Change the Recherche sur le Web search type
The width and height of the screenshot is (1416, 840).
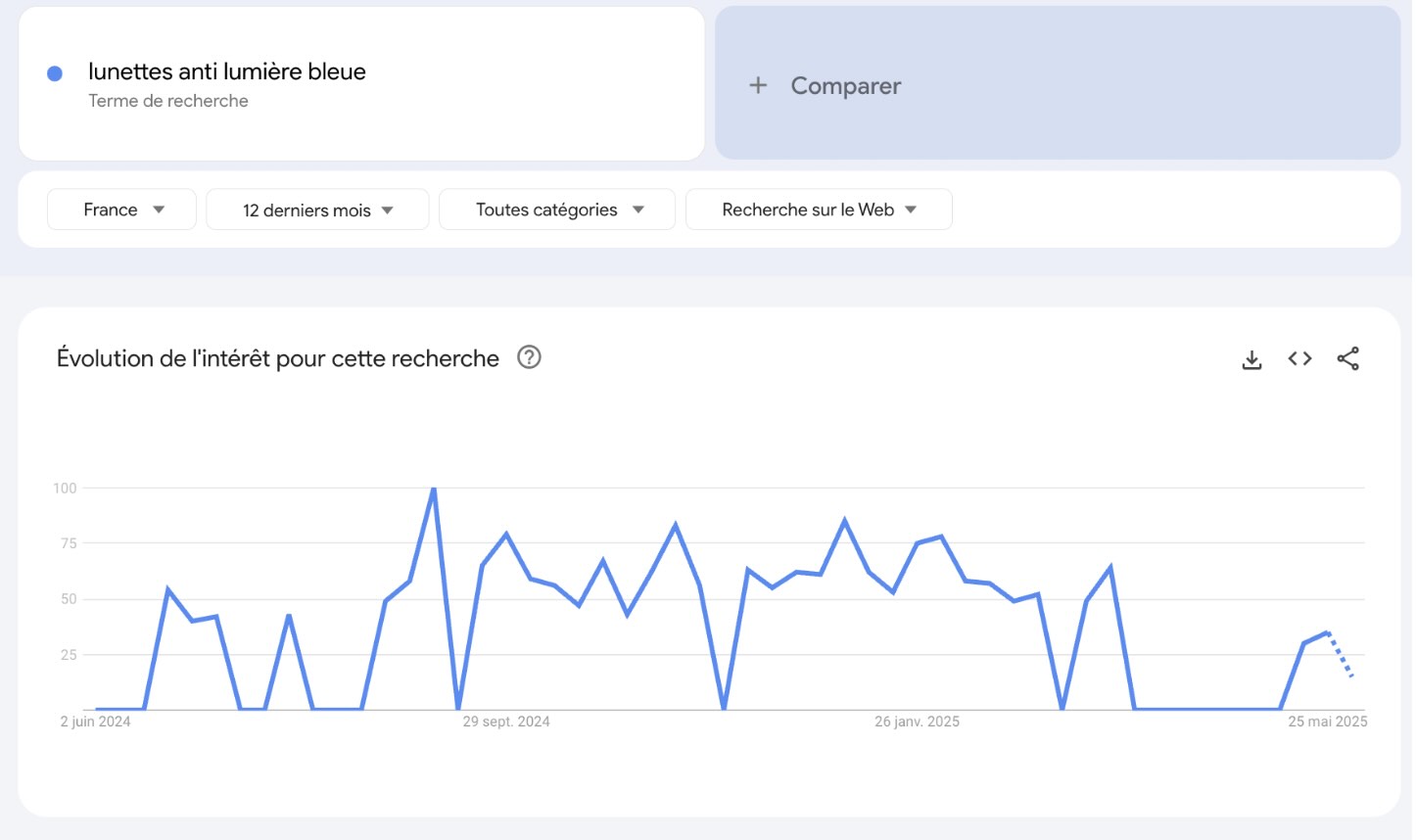pyautogui.click(x=819, y=210)
